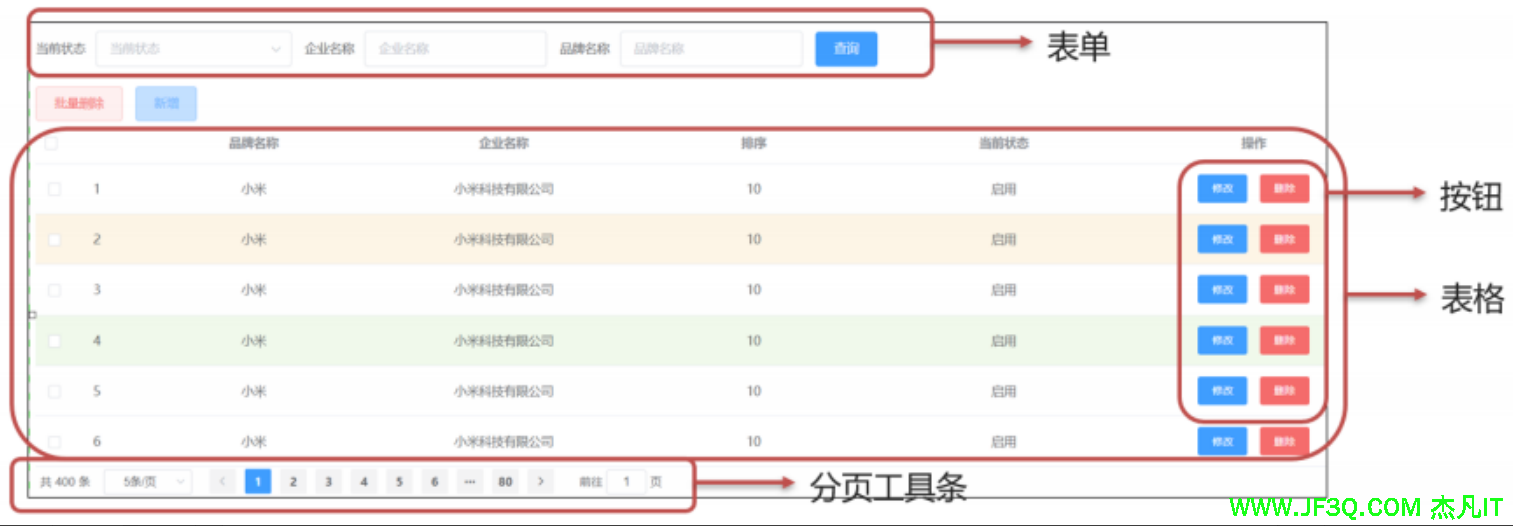Image resolution: width=1513 pixels, height=526 pixels.
Task: Click 修改 button for row 1
Action: (x=1222, y=189)
